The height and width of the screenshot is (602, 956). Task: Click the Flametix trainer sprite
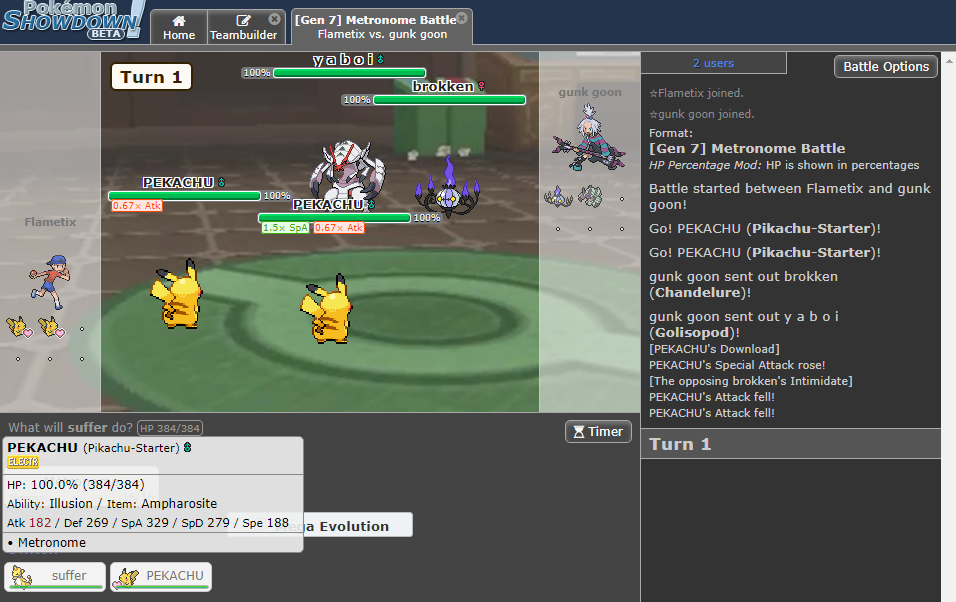(x=49, y=282)
